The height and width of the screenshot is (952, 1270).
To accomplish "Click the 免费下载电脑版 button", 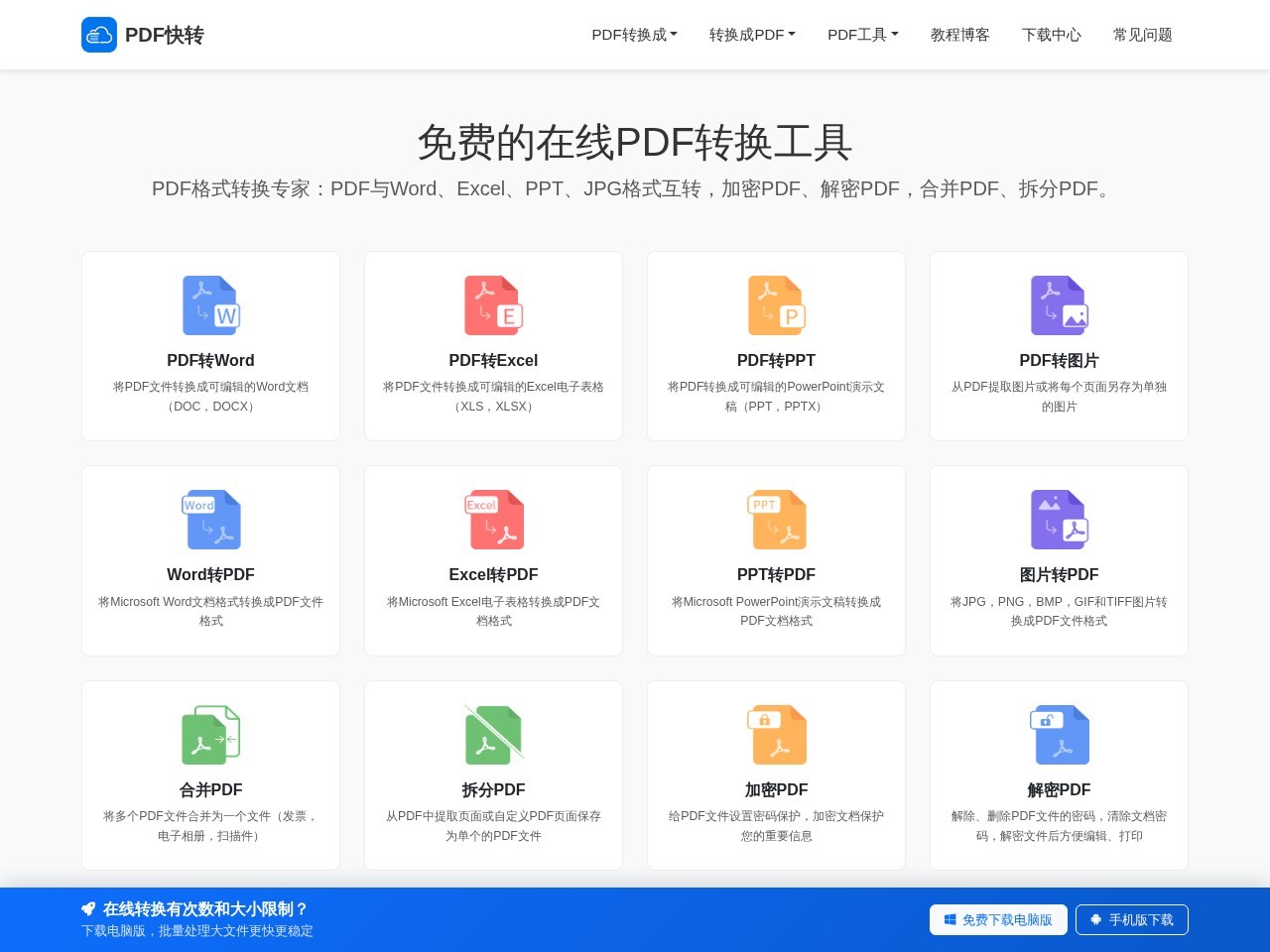I will pyautogui.click(x=998, y=919).
